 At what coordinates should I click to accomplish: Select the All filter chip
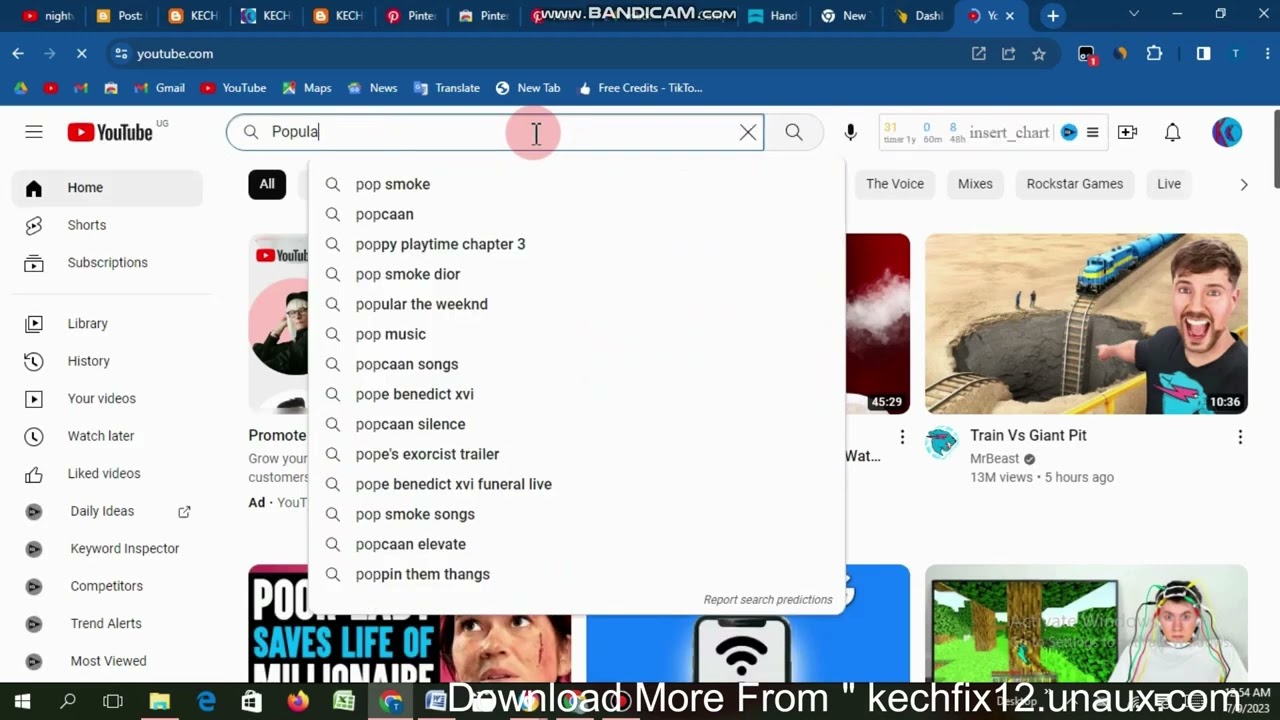point(267,184)
